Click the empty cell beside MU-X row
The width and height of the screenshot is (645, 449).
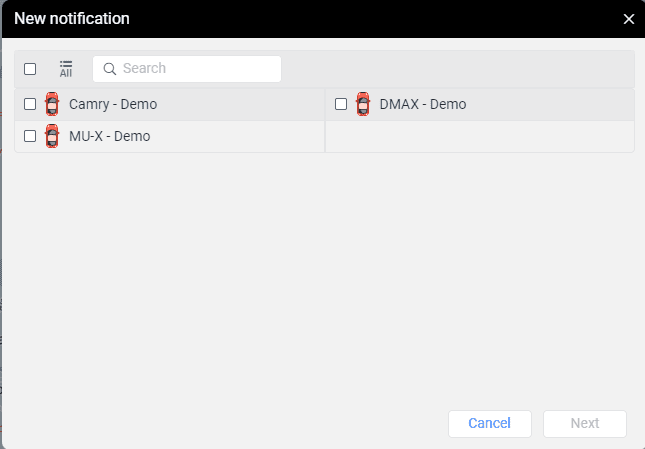coord(480,137)
